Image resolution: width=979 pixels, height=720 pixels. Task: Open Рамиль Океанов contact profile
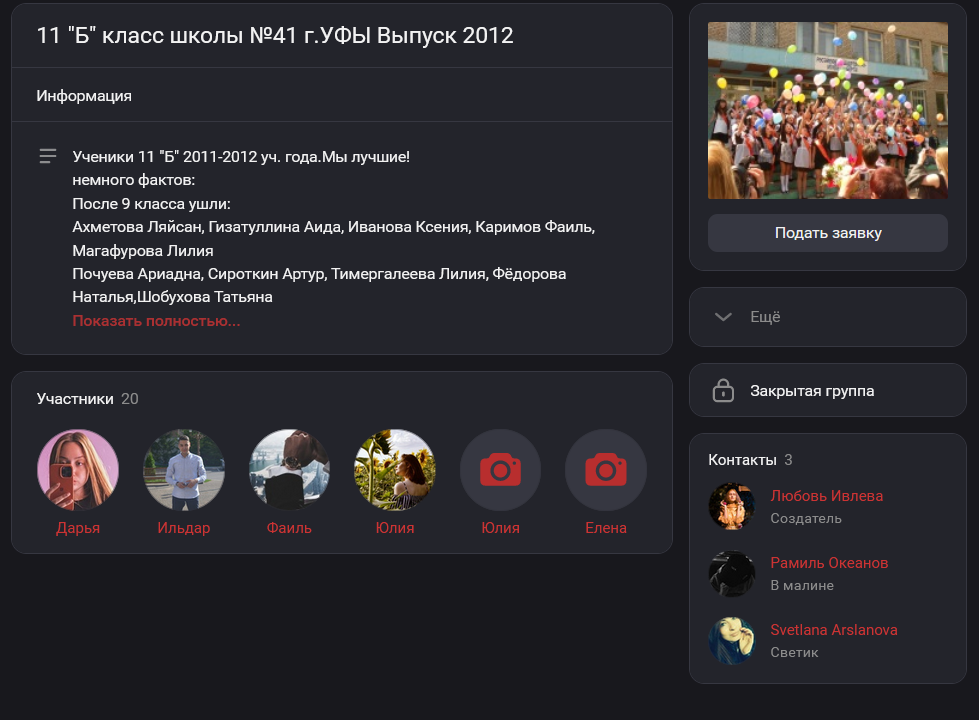829,563
